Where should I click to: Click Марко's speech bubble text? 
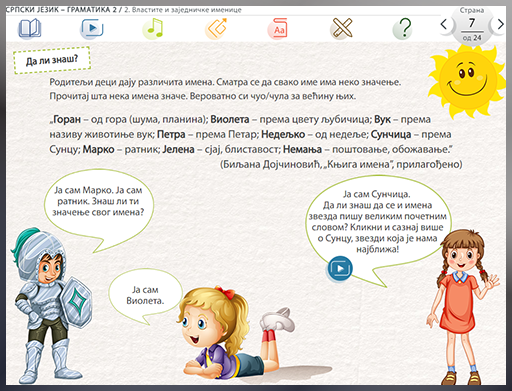click(98, 201)
